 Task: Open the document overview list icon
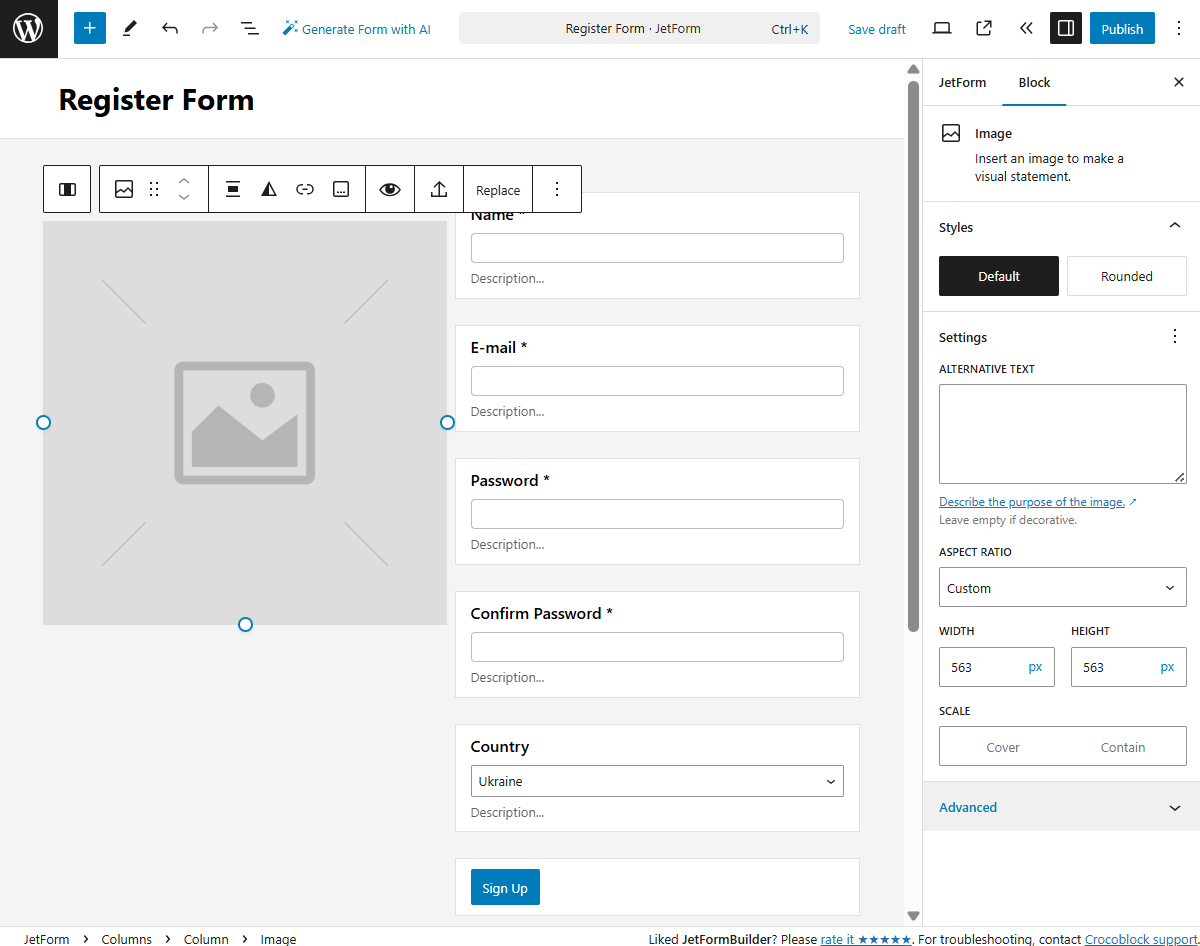pyautogui.click(x=249, y=28)
